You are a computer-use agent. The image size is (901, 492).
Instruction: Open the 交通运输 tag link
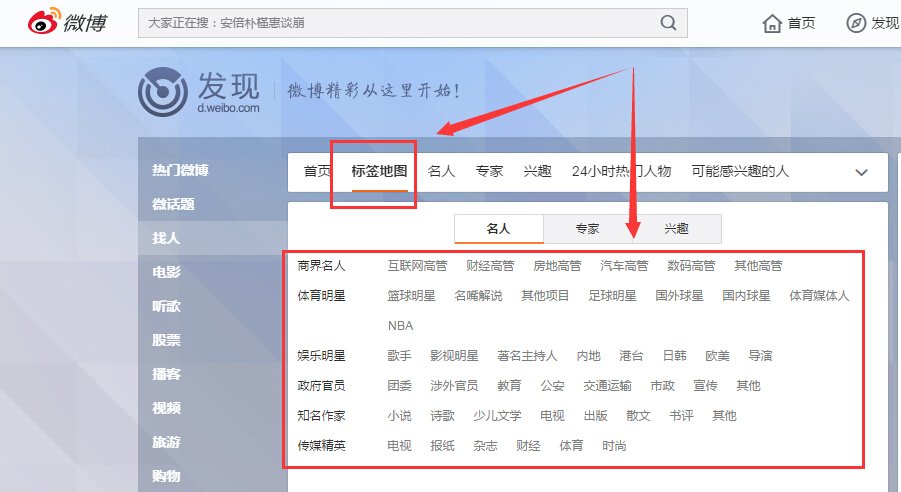click(x=607, y=386)
